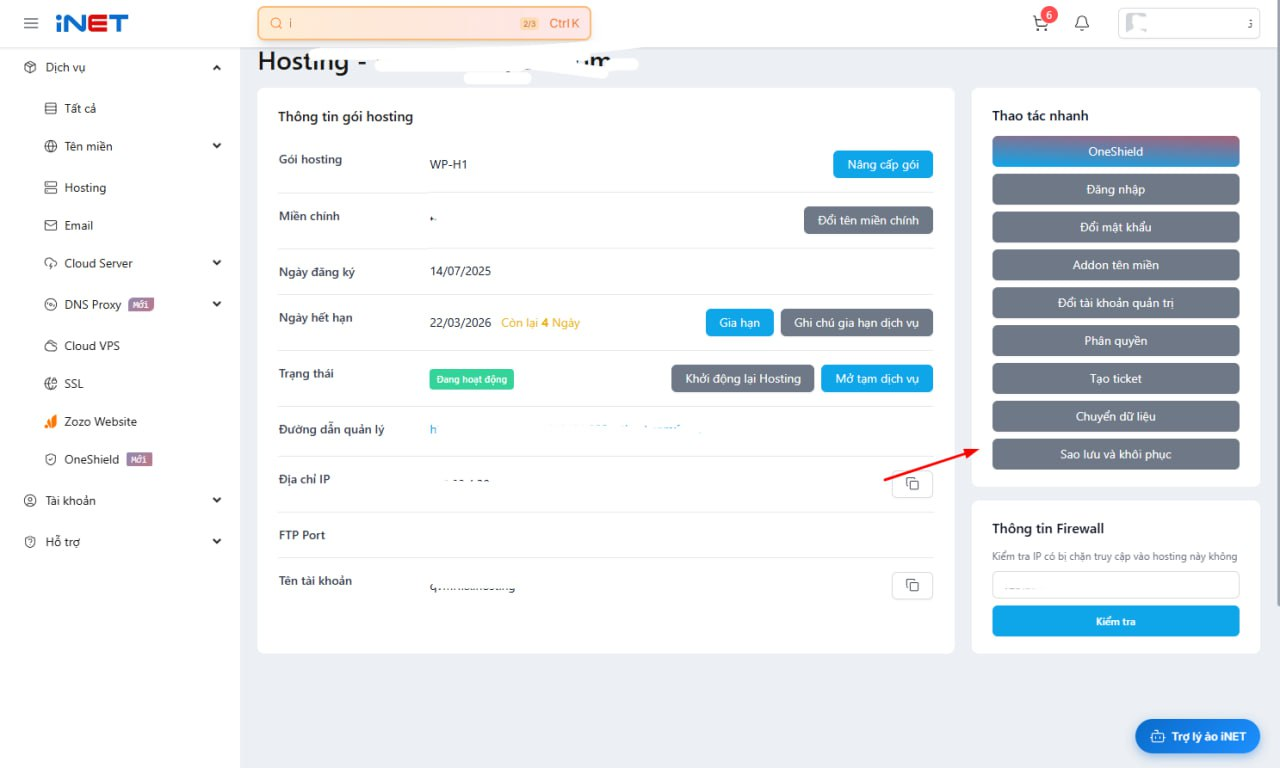This screenshot has width=1280, height=768.
Task: Open the shopping cart
Action: click(x=1042, y=23)
